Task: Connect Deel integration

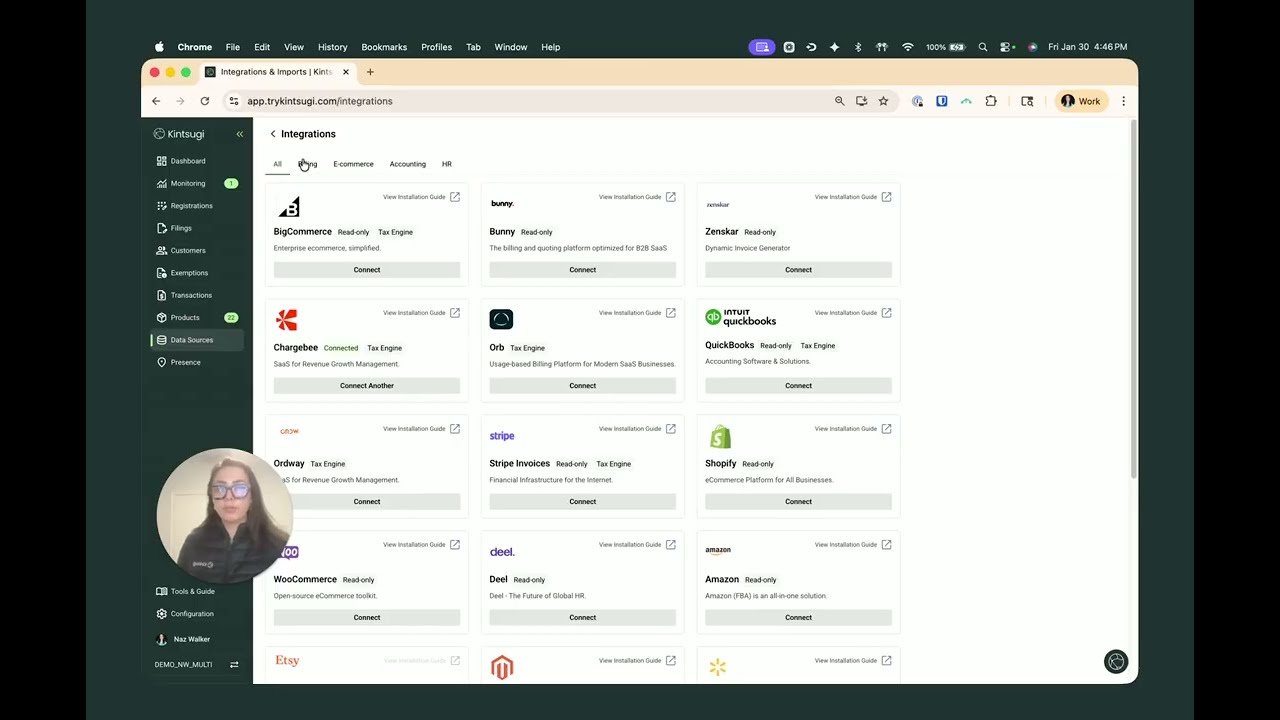Action: pyautogui.click(x=583, y=618)
